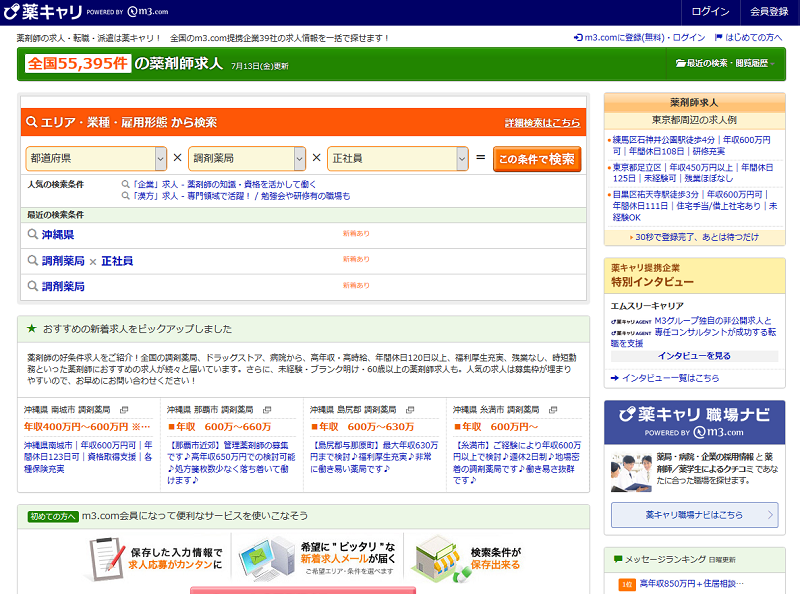Click the green 初めての方へ badge
The height and width of the screenshot is (594, 800).
53,516
